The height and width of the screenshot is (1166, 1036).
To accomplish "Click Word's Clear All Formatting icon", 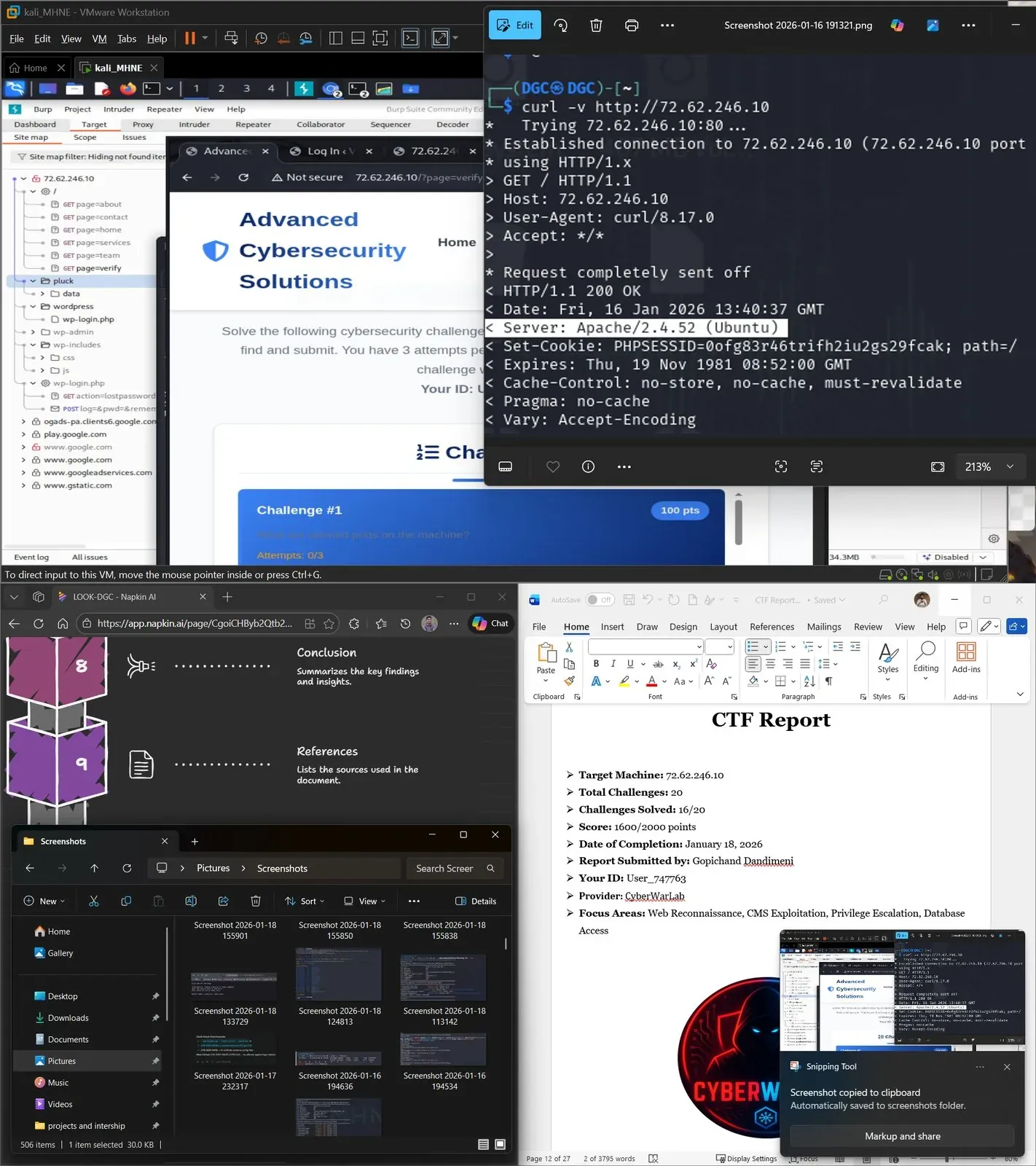I will coord(711,664).
